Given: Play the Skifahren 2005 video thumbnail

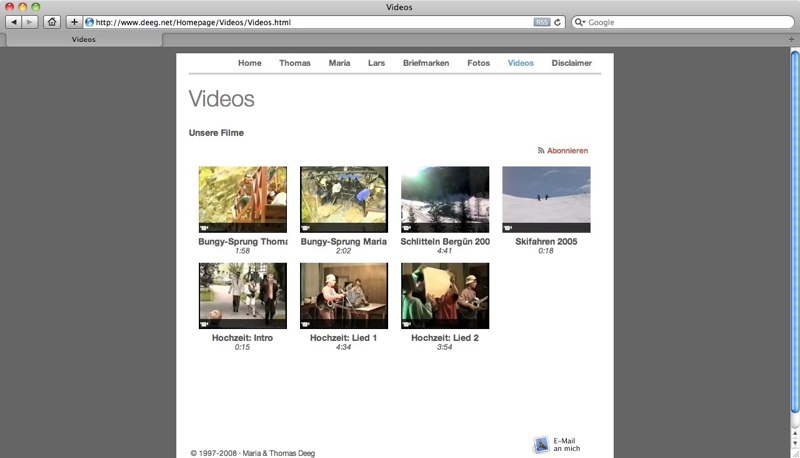Looking at the screenshot, I should (x=546, y=199).
